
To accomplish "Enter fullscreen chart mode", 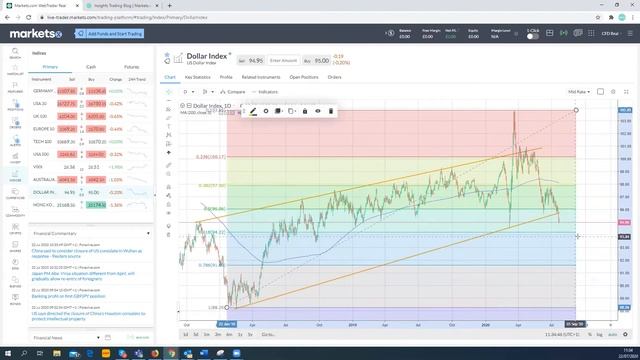I will click(x=626, y=92).
